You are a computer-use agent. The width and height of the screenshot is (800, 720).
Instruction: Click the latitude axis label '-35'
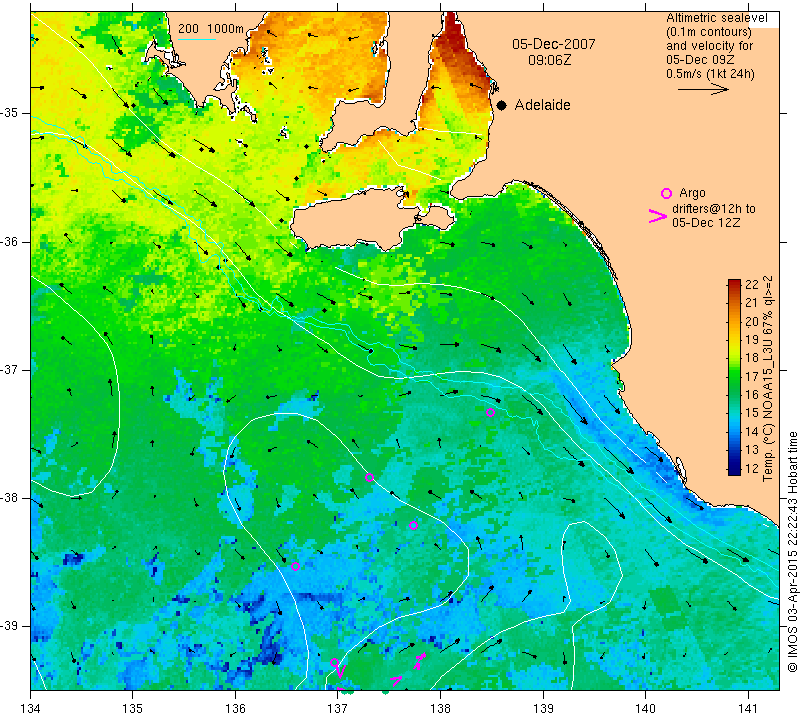click(10, 113)
